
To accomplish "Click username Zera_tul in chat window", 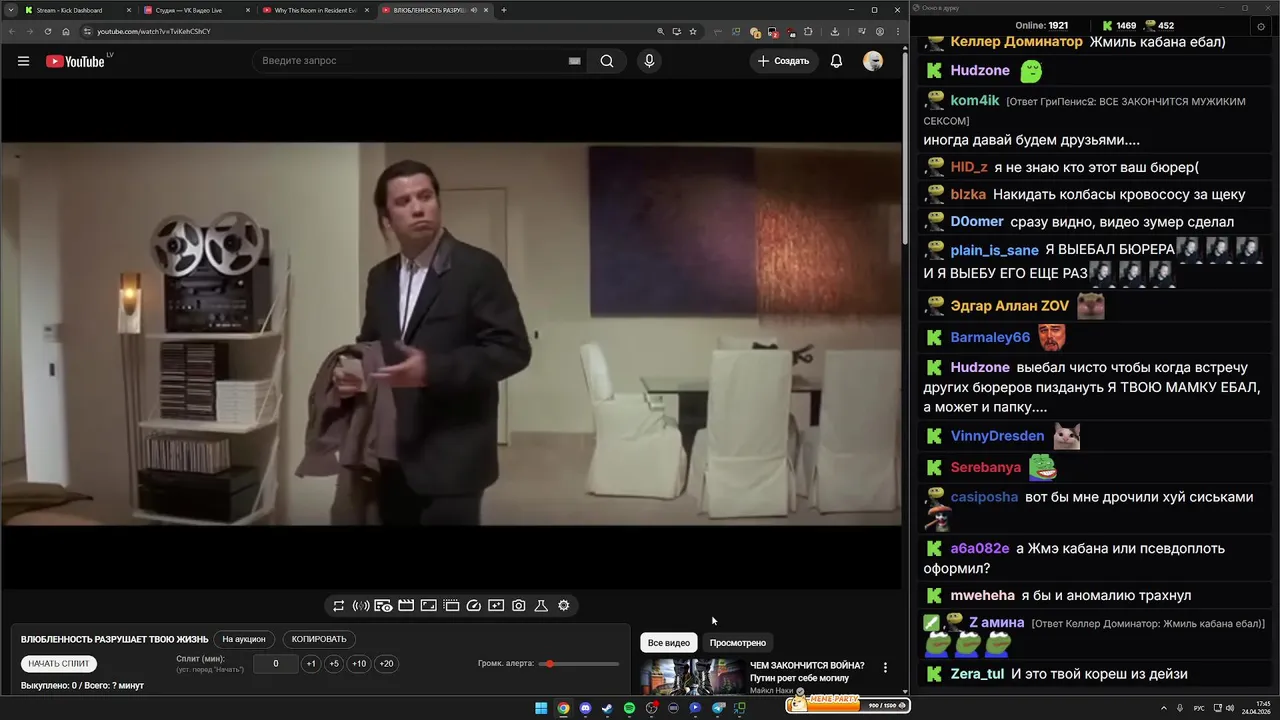I will [977, 674].
